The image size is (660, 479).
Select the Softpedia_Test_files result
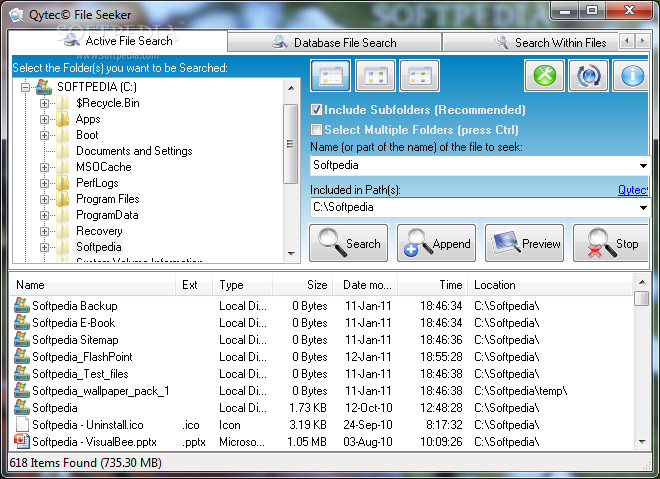pyautogui.click(x=80, y=374)
